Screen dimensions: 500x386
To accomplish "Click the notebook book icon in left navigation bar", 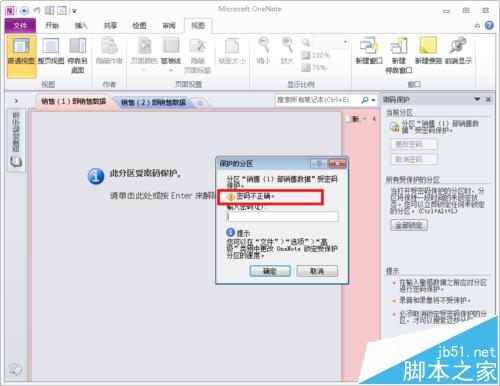I will coord(16,162).
